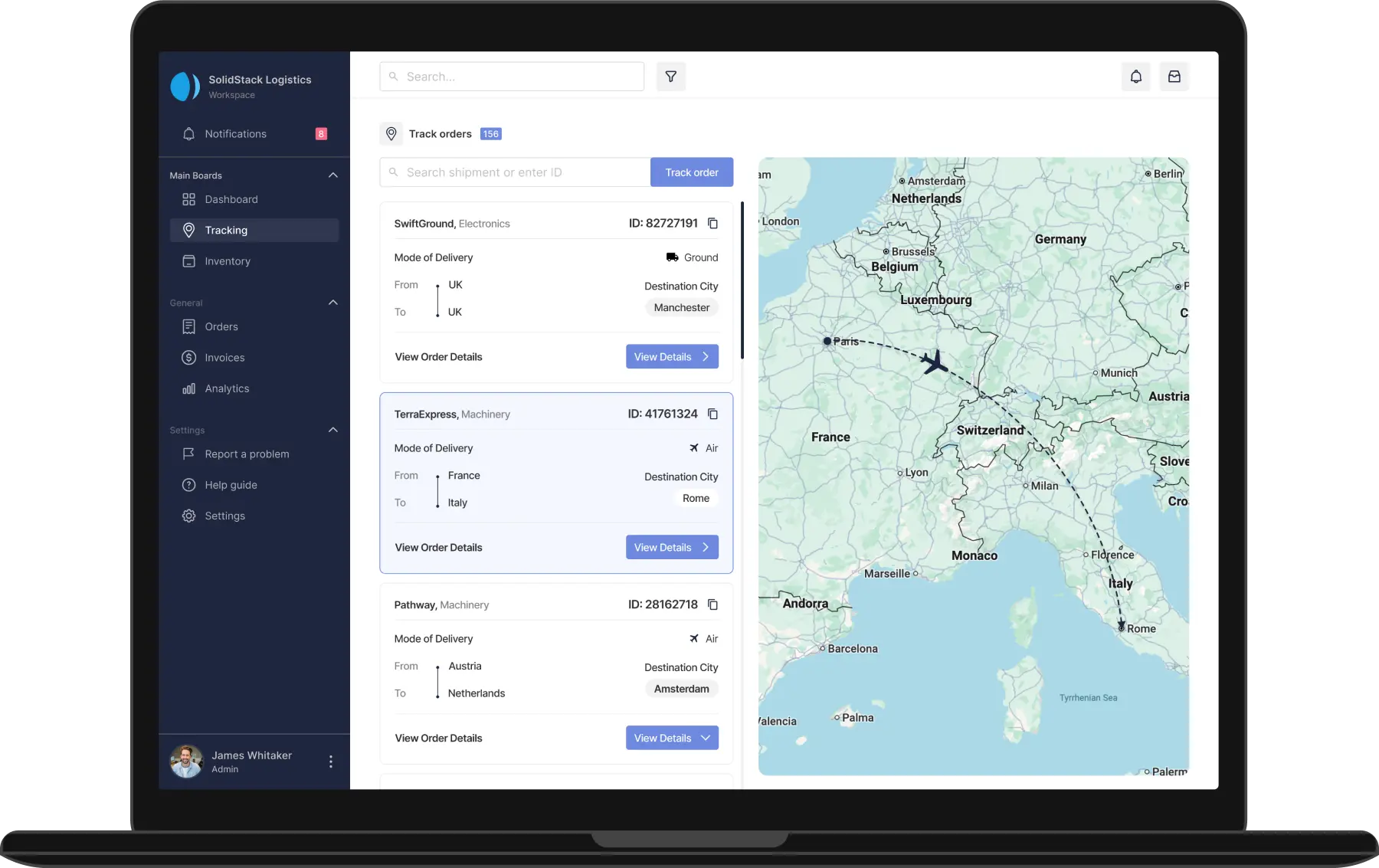Collapse the Settings section chevron
The width and height of the screenshot is (1379, 868).
click(x=333, y=430)
